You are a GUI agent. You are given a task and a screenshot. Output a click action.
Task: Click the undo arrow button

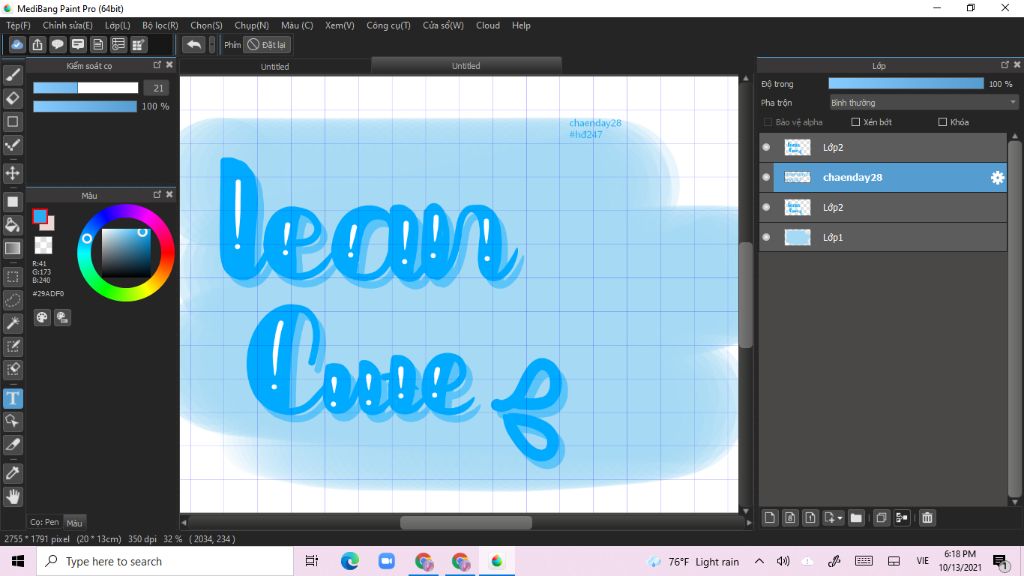pos(193,44)
